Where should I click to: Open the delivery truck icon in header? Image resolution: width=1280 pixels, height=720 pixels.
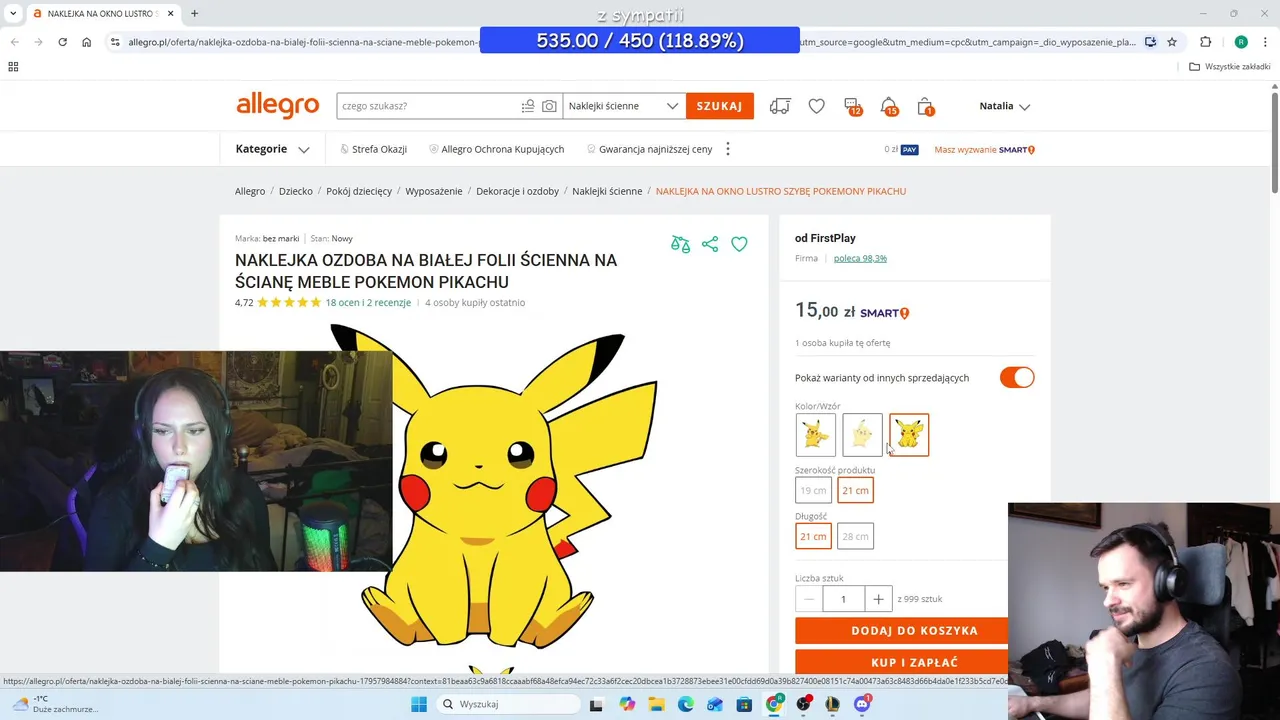pos(780,106)
